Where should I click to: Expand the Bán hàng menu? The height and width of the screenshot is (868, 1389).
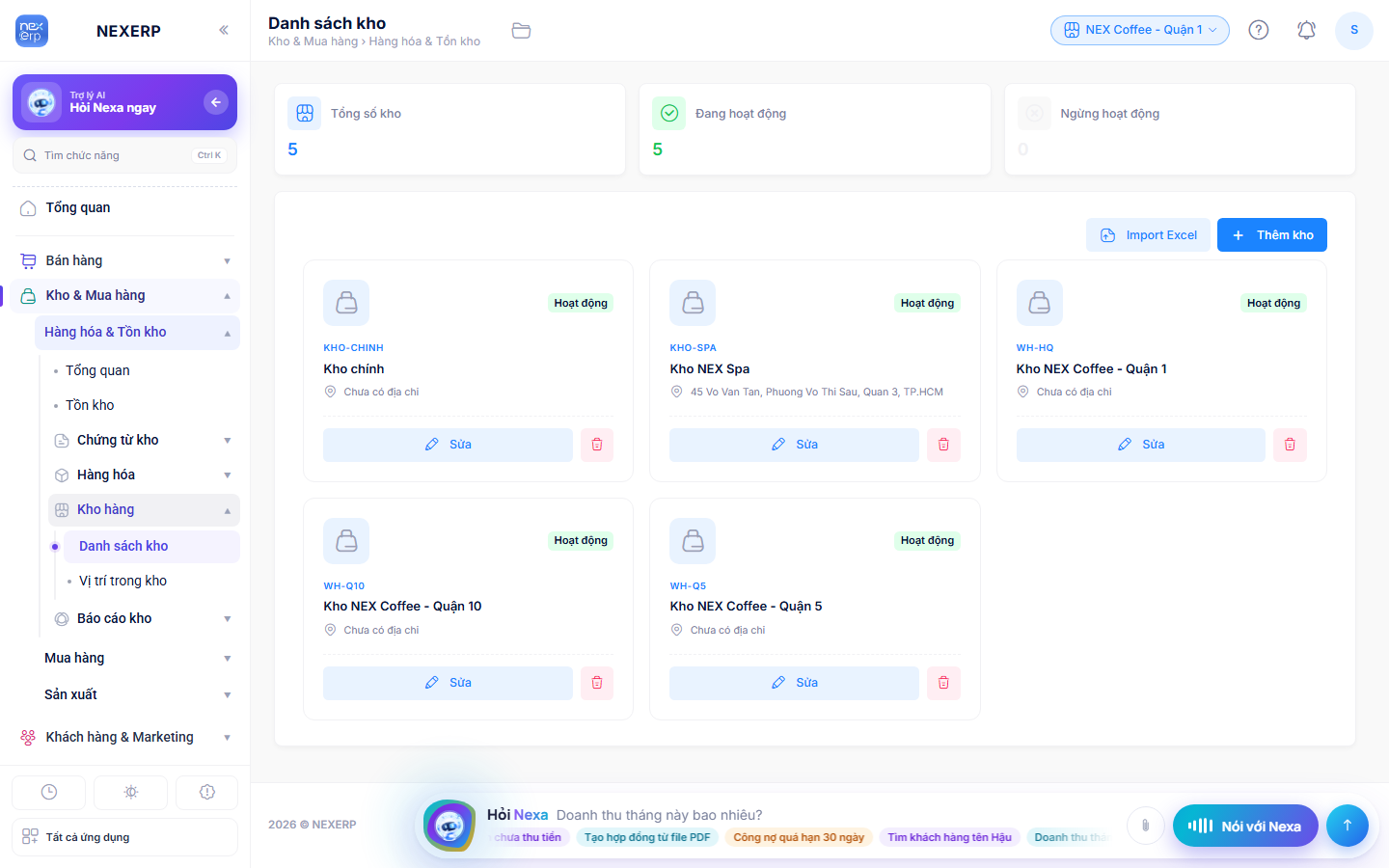tap(125, 260)
